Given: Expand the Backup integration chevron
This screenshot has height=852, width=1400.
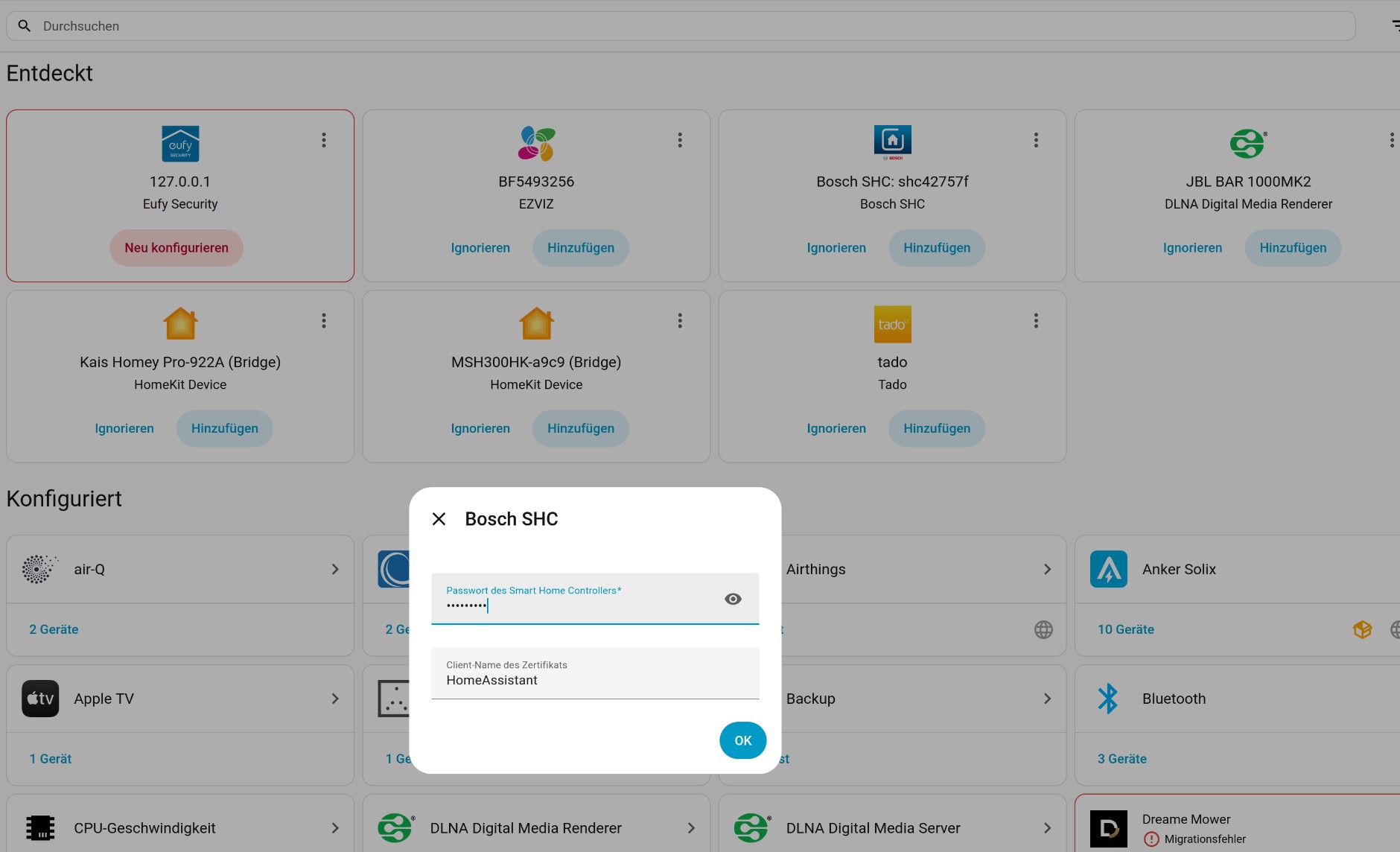Looking at the screenshot, I should pos(1047,699).
